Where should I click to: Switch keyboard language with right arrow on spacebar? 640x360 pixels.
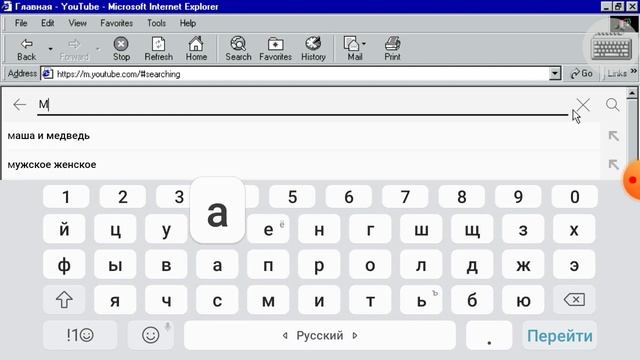click(355, 336)
